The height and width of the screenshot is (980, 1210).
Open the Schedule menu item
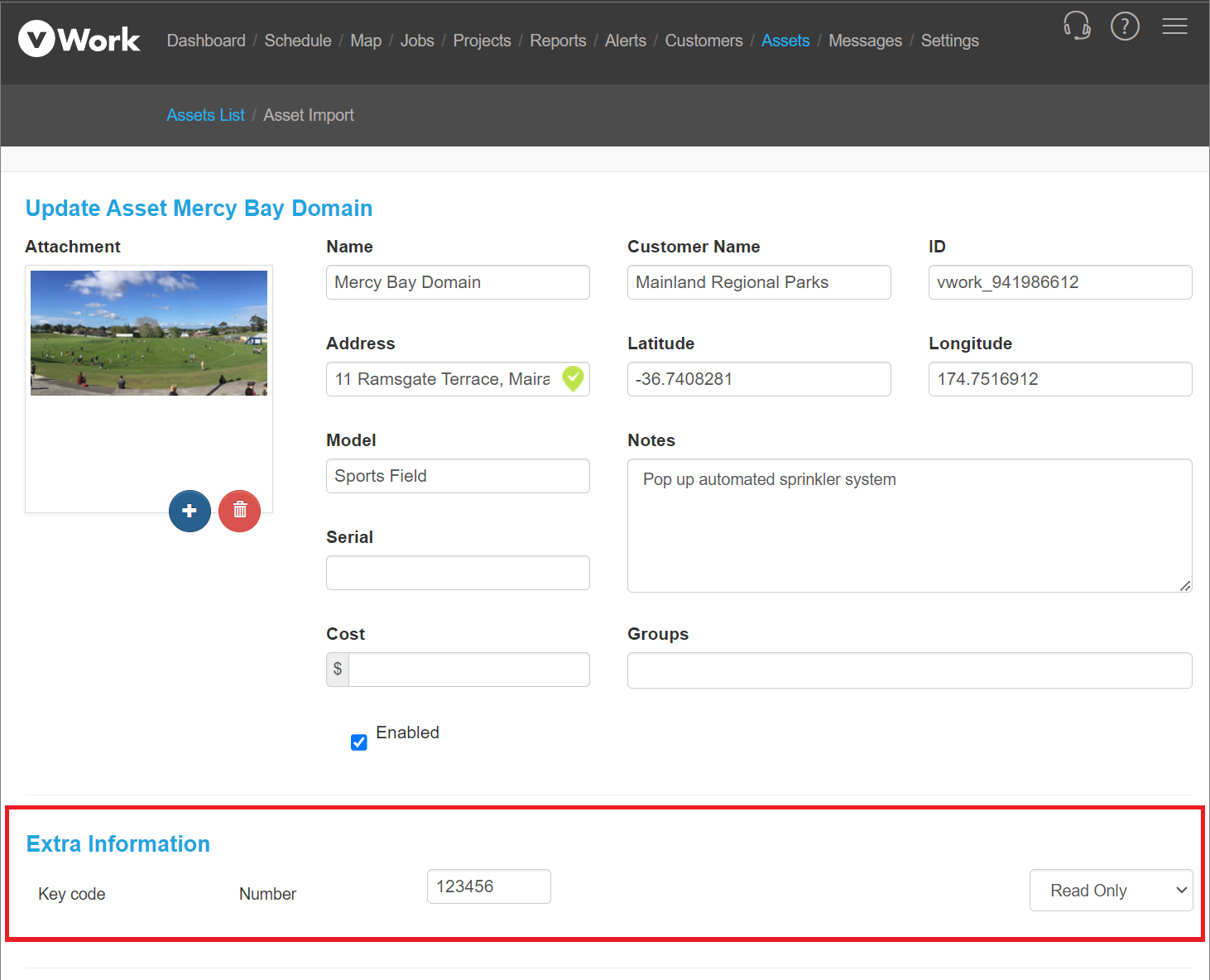click(x=297, y=40)
